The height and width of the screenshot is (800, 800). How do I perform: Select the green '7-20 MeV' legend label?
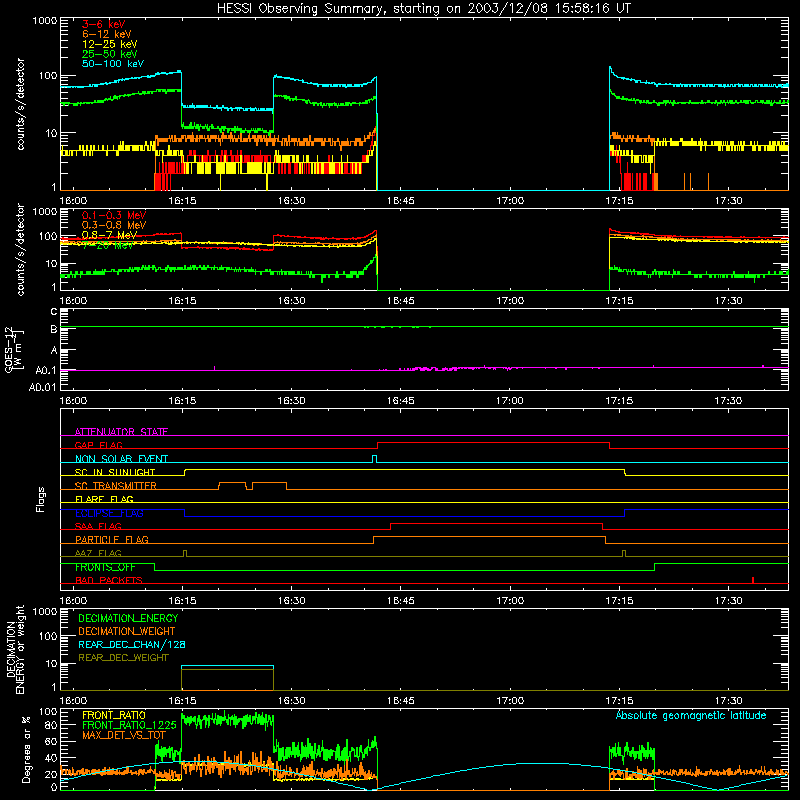point(108,245)
